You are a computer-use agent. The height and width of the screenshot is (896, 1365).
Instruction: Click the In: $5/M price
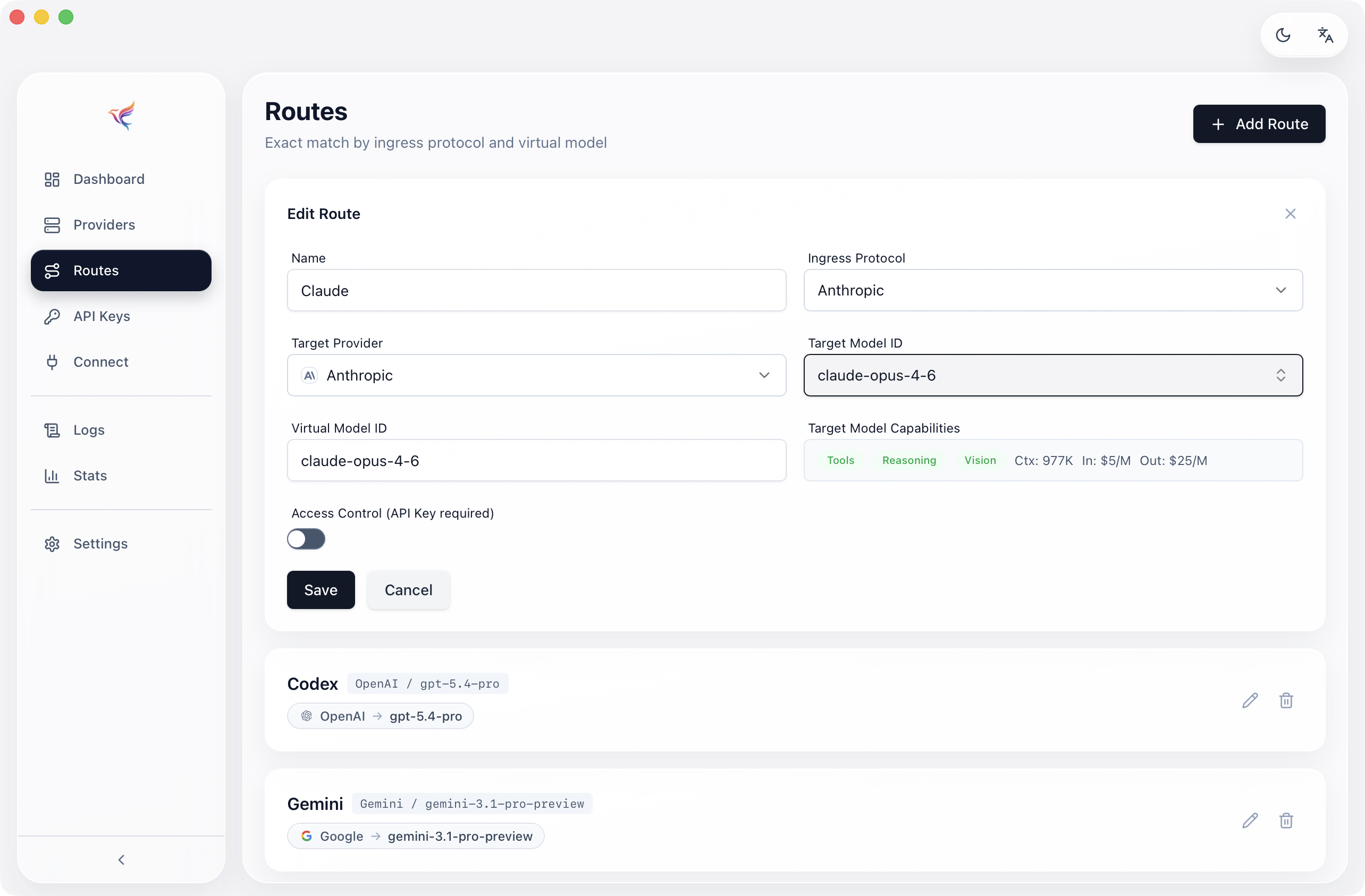coord(1106,460)
